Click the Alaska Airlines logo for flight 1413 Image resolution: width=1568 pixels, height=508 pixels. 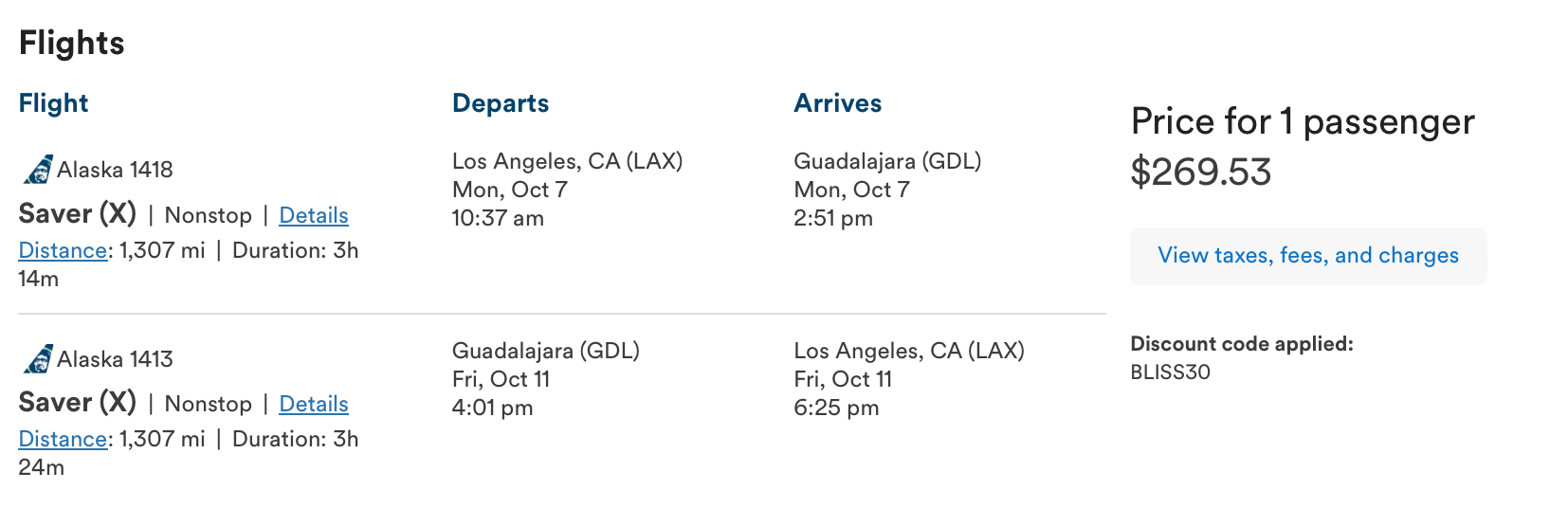(x=38, y=359)
